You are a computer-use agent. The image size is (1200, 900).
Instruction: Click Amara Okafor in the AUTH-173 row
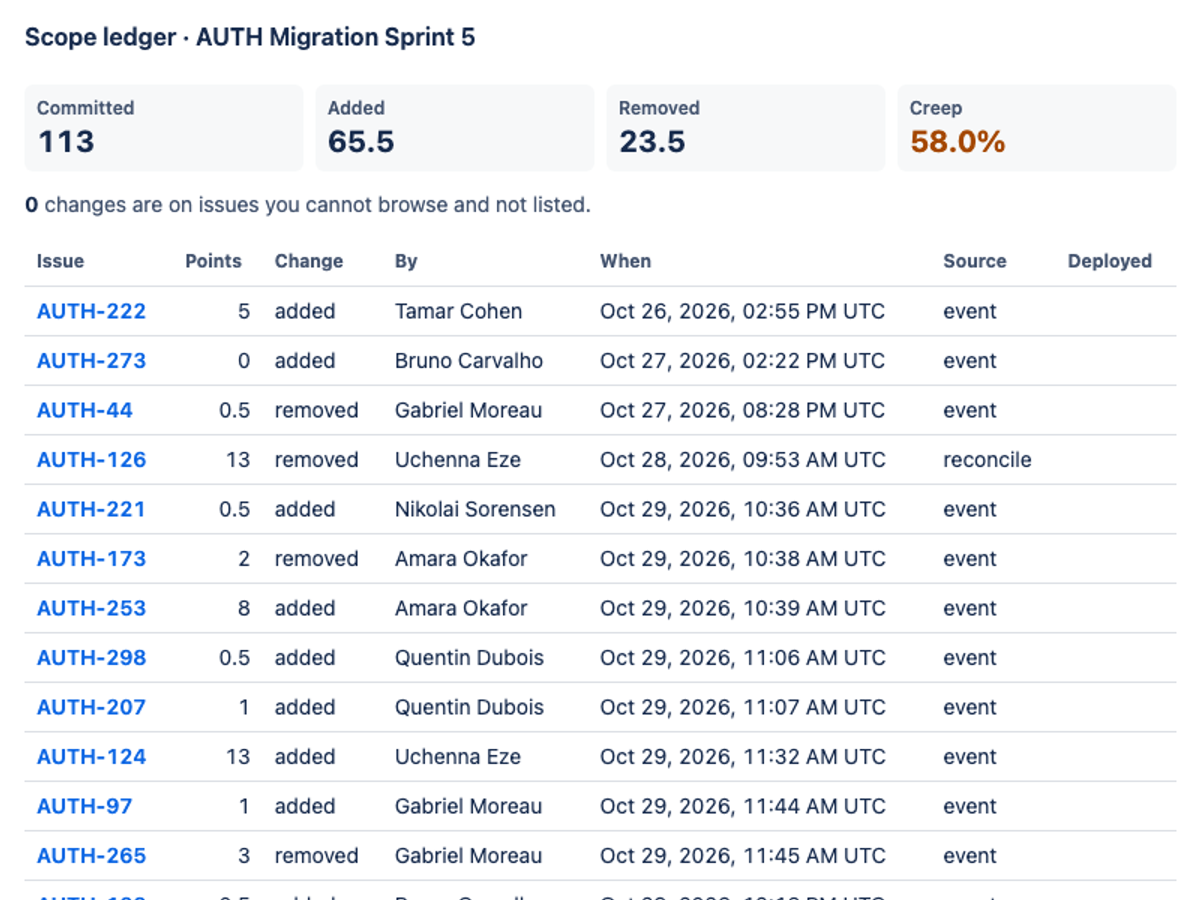pos(461,559)
